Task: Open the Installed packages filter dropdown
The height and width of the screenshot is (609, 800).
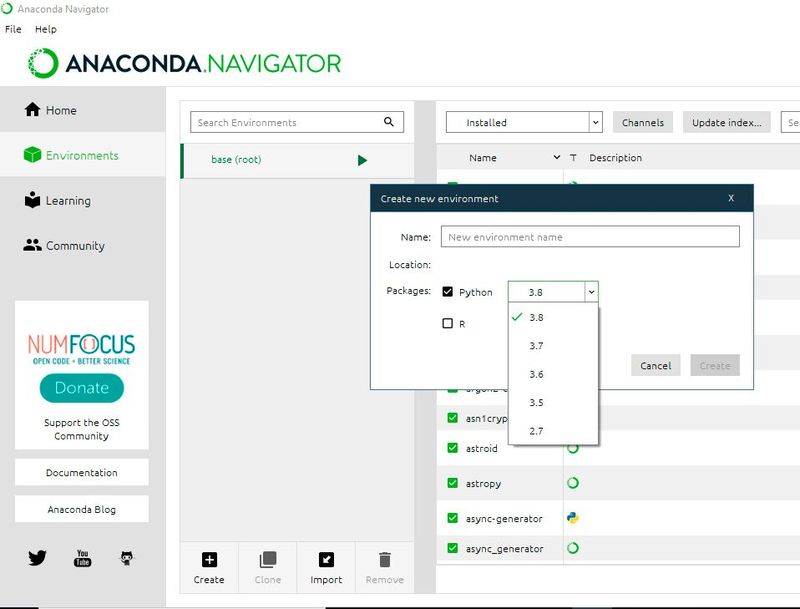Action: point(524,122)
